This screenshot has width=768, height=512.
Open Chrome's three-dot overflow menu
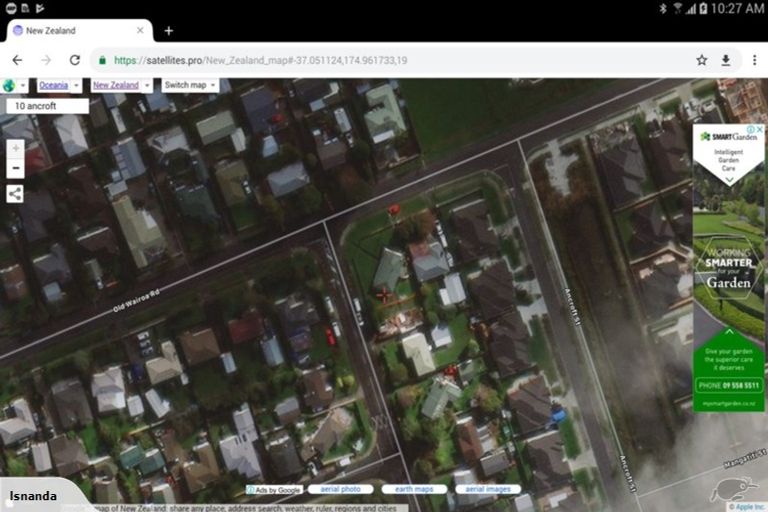click(x=753, y=60)
